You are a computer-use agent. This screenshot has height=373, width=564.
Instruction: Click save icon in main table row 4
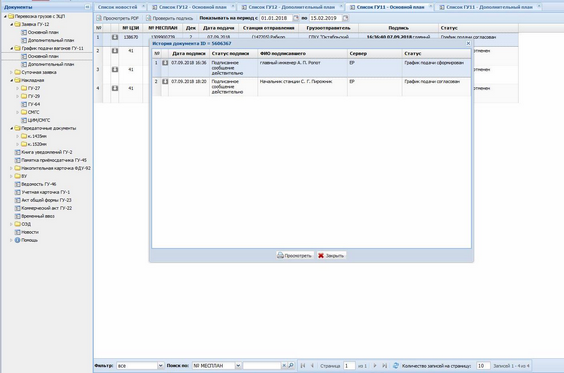click(x=115, y=88)
